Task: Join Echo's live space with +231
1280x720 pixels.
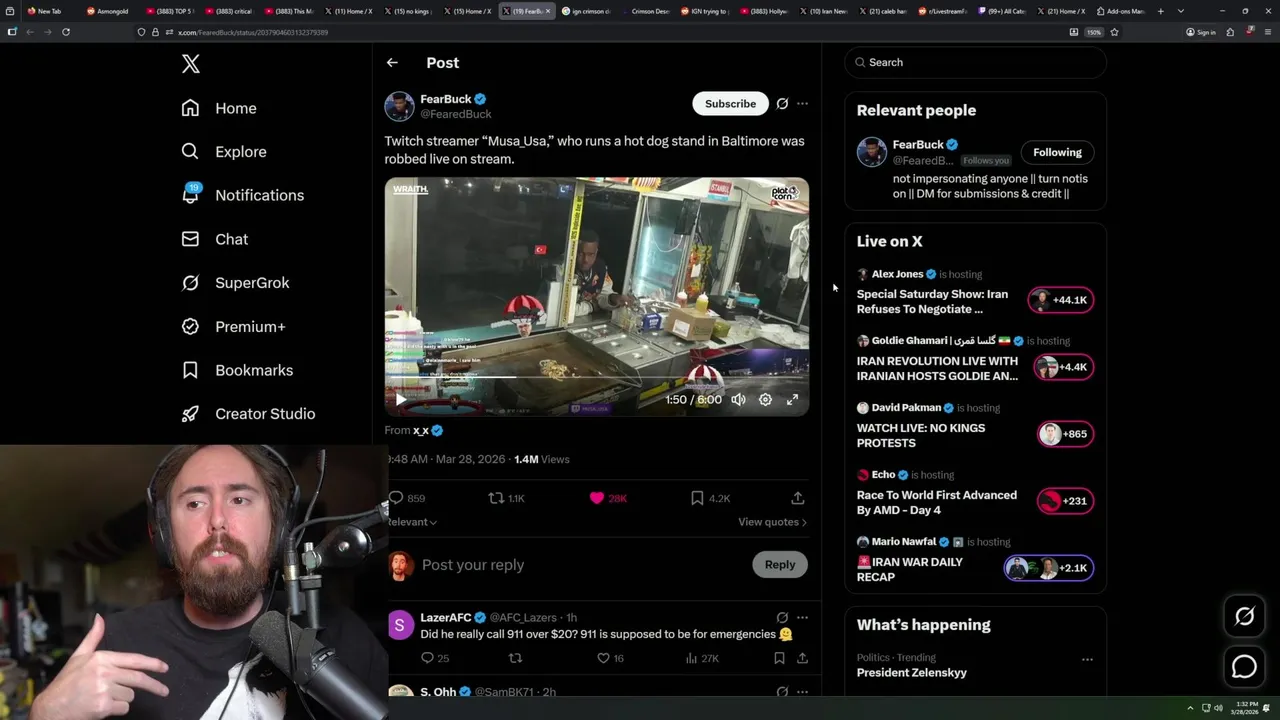Action: tap(1066, 501)
